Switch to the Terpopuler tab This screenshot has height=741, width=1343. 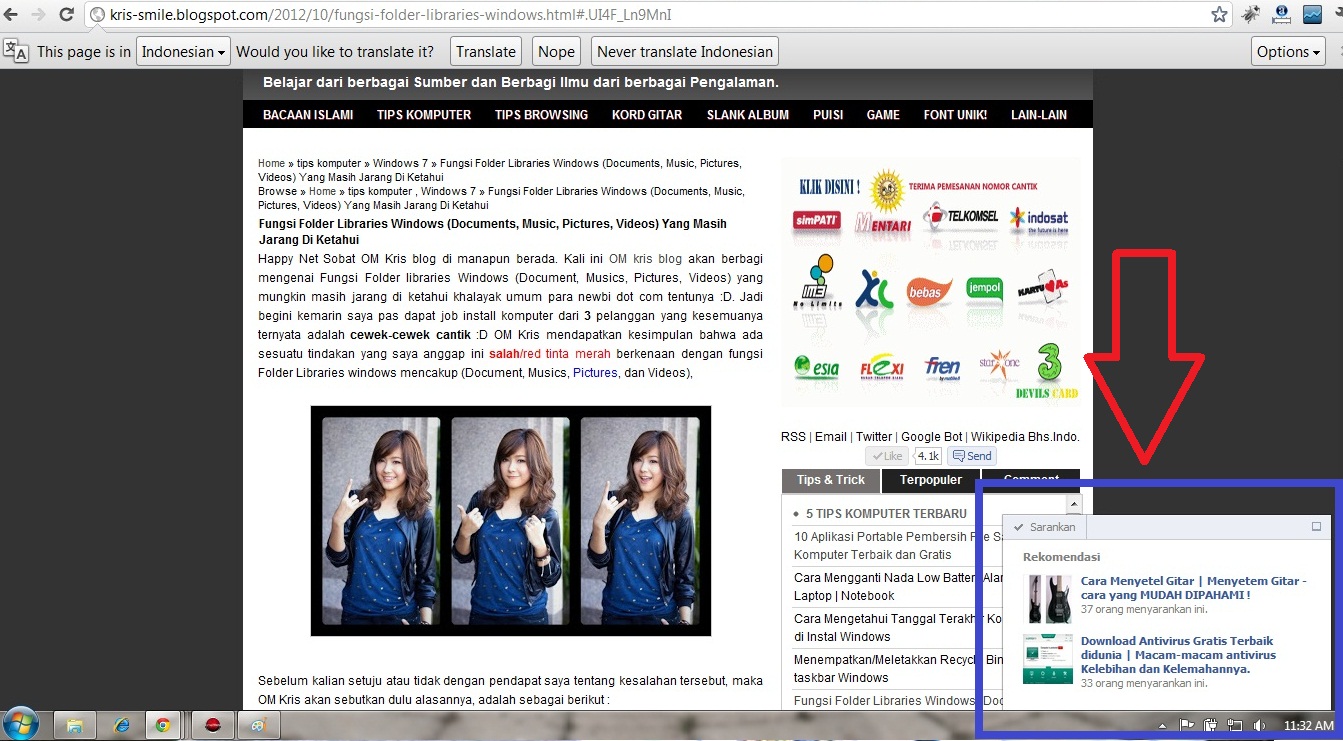click(931, 481)
